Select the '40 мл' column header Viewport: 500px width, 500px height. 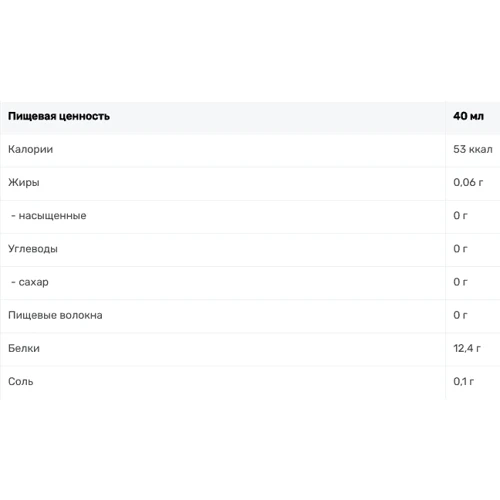coord(468,116)
